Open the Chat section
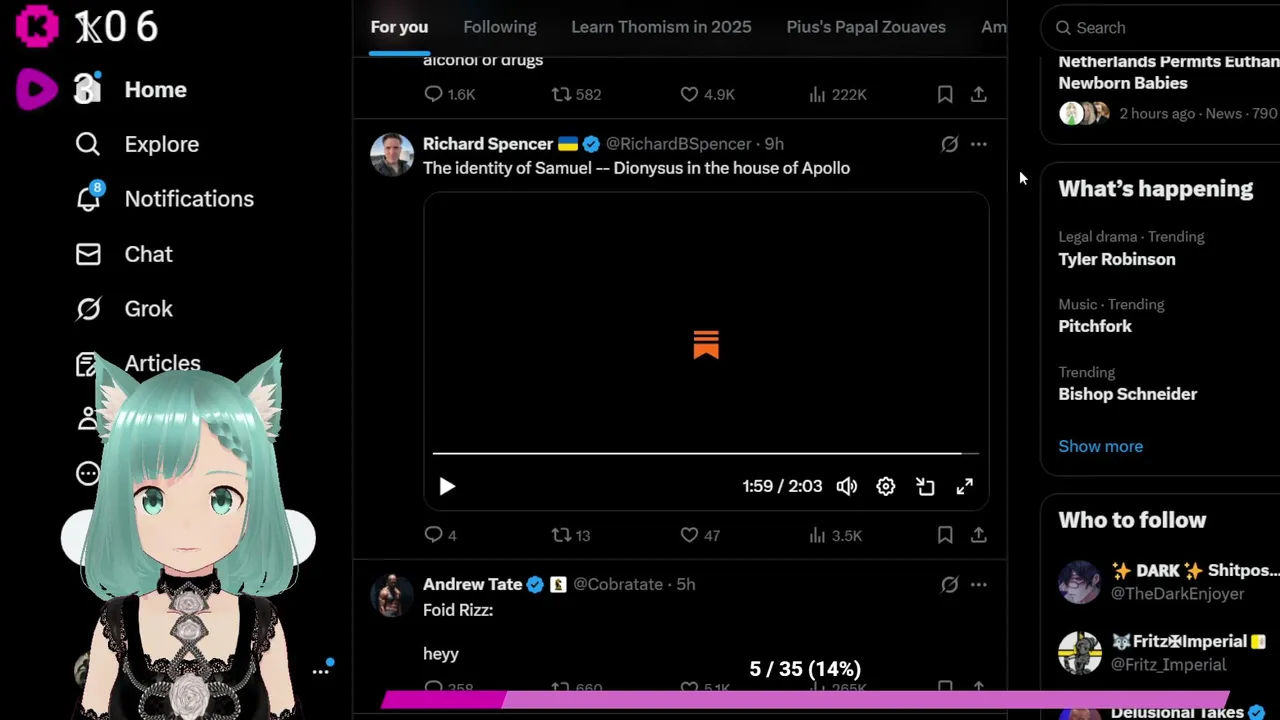 tap(124, 254)
